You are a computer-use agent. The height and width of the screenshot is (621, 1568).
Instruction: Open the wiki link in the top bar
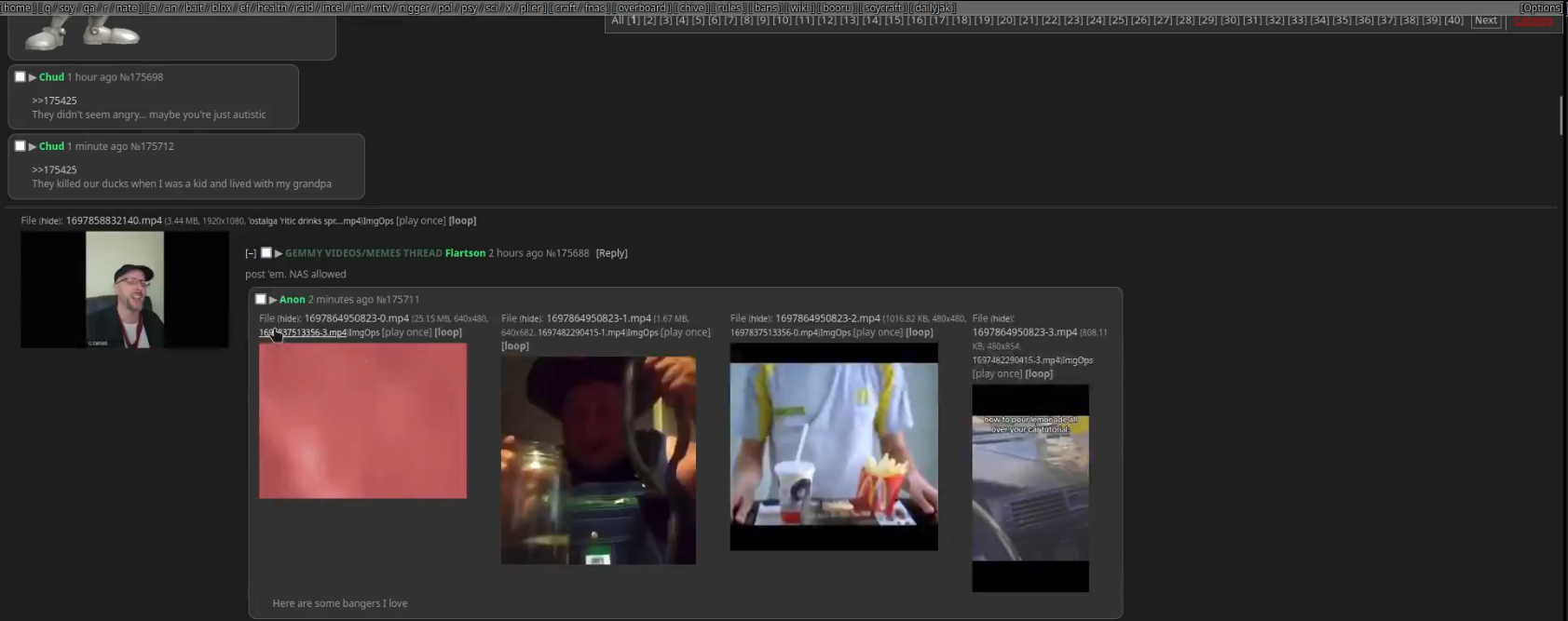[800, 7]
